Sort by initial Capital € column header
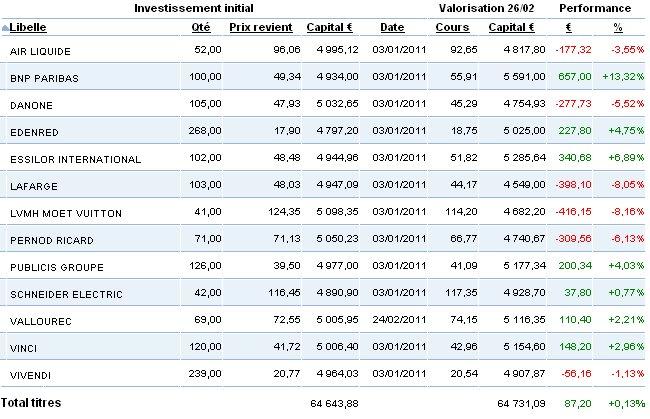This screenshot has height=419, width=650. point(330,27)
